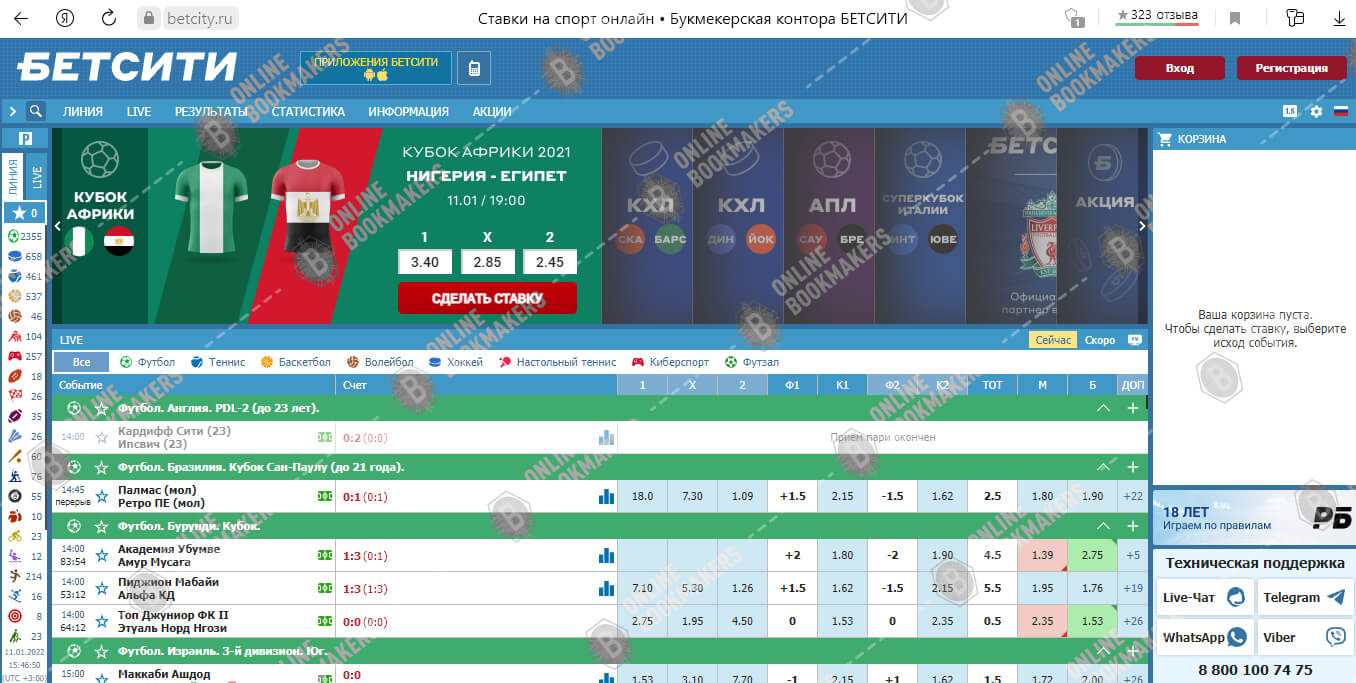1356x683 pixels.
Task: Open Live-Чат support button
Action: pyautogui.click(x=1204, y=597)
